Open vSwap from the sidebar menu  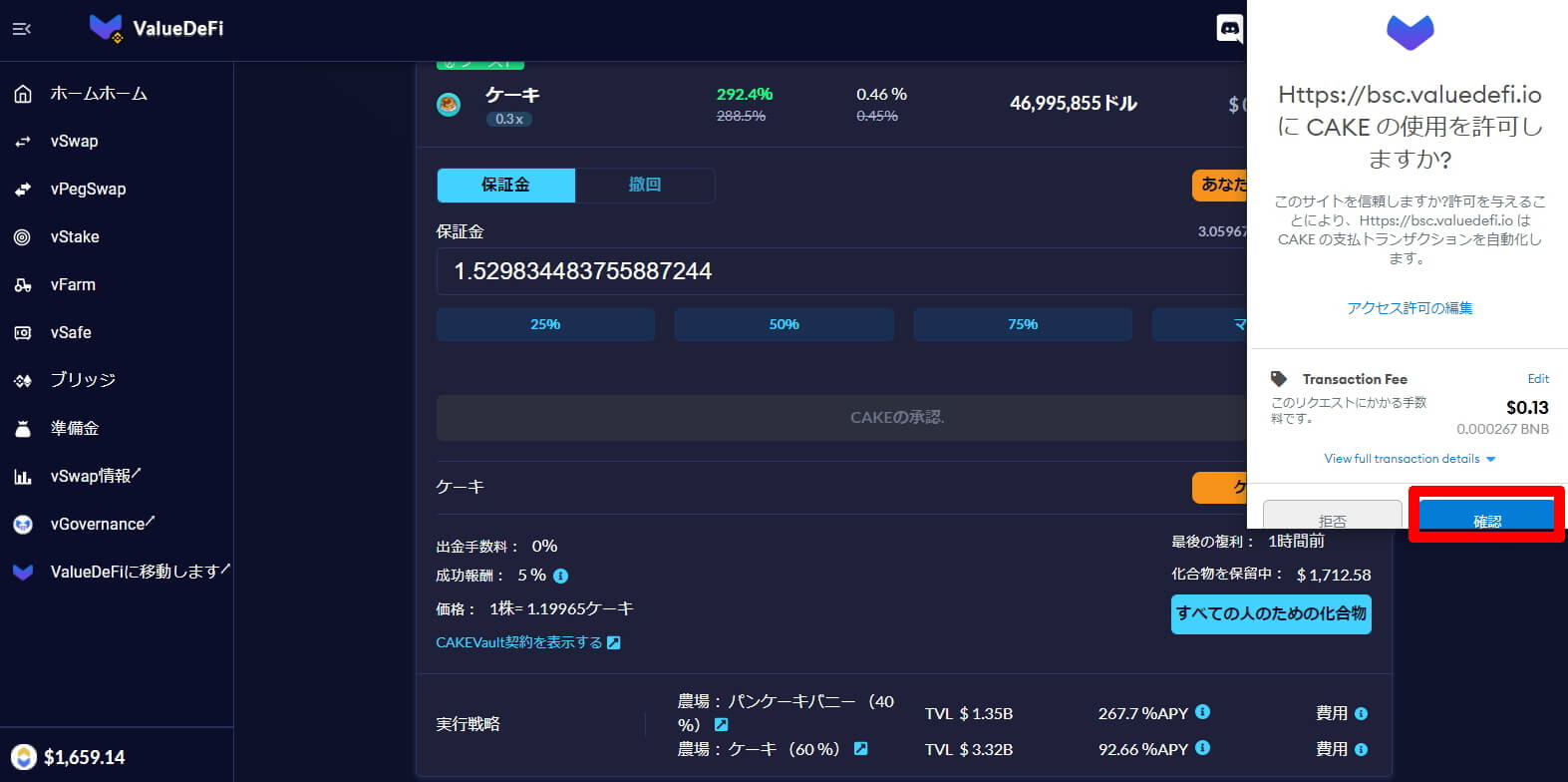tap(75, 142)
